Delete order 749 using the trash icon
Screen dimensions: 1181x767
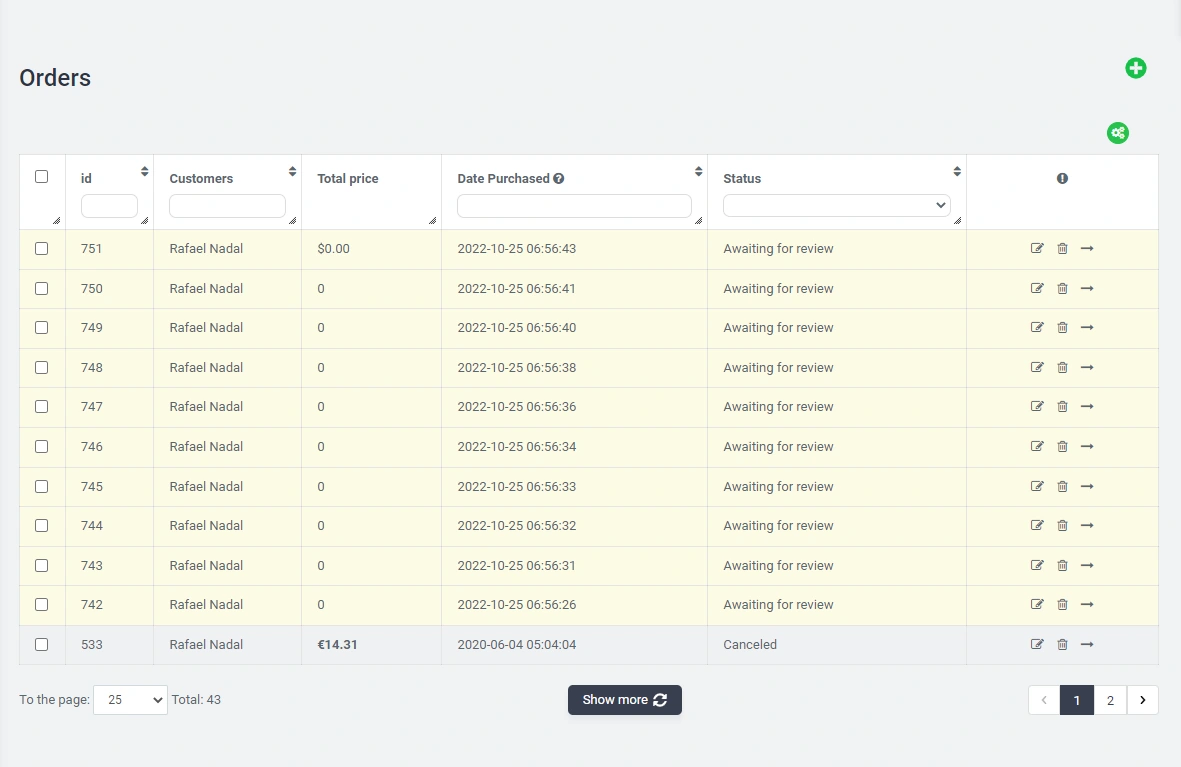(1062, 328)
